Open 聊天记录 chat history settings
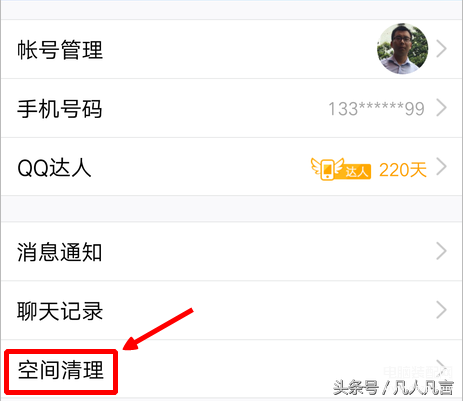Image resolution: width=463 pixels, height=401 pixels. pyautogui.click(x=231, y=310)
